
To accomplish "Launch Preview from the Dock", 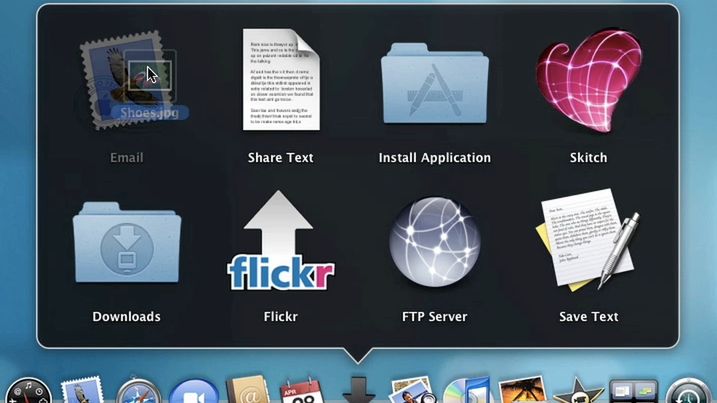I will coord(413,390).
